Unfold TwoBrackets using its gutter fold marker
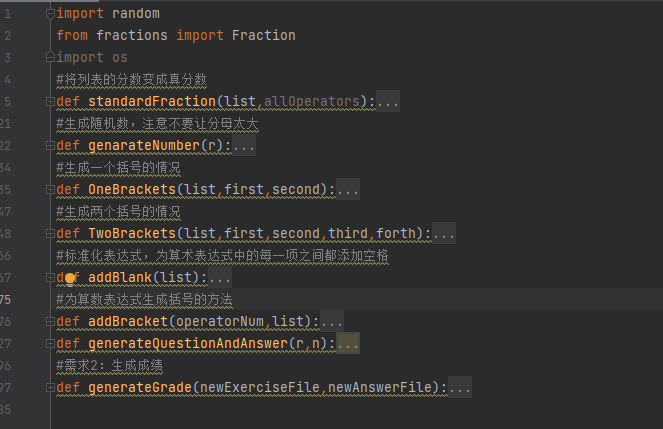 coord(50,234)
